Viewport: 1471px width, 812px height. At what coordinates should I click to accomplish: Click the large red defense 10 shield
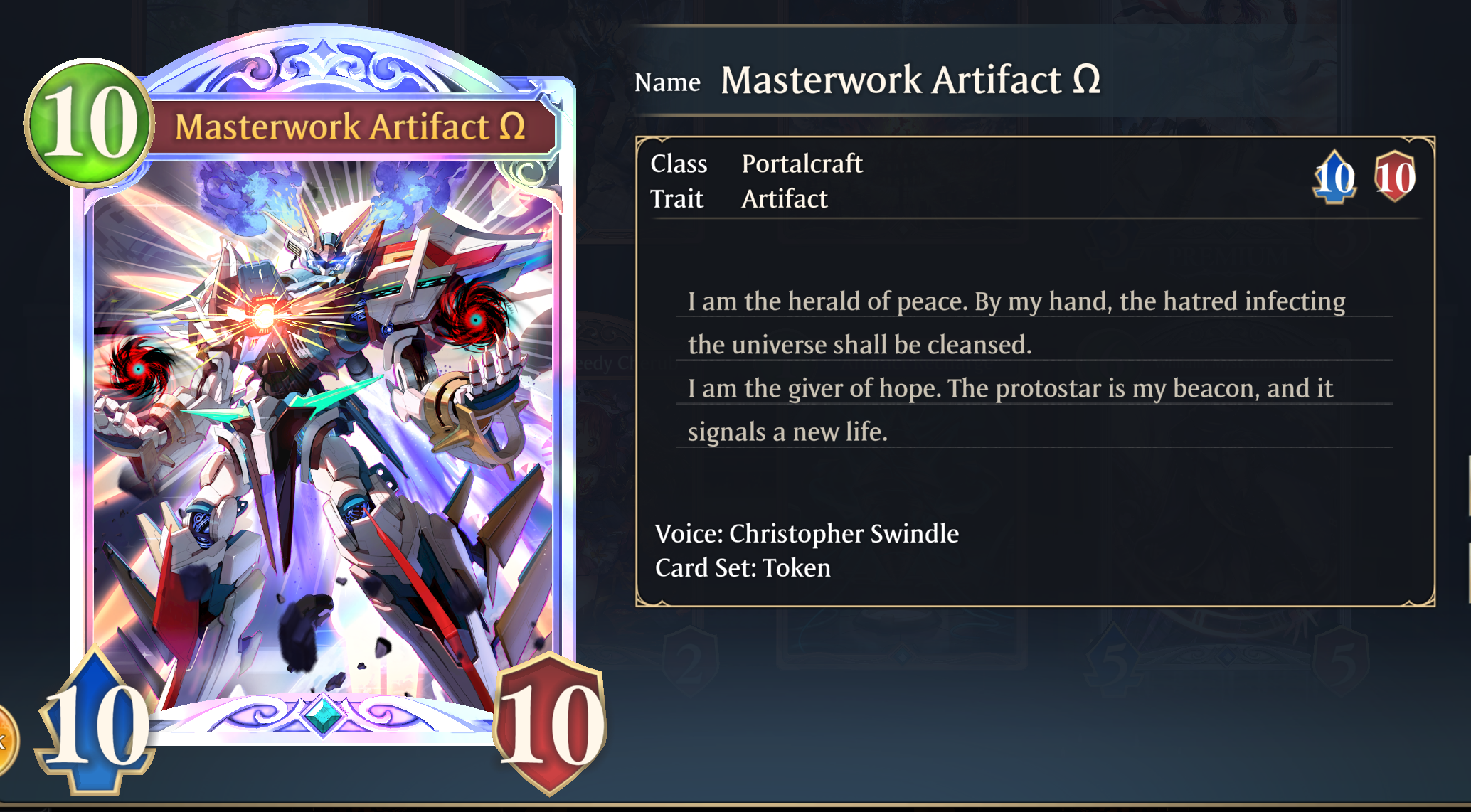point(551,724)
